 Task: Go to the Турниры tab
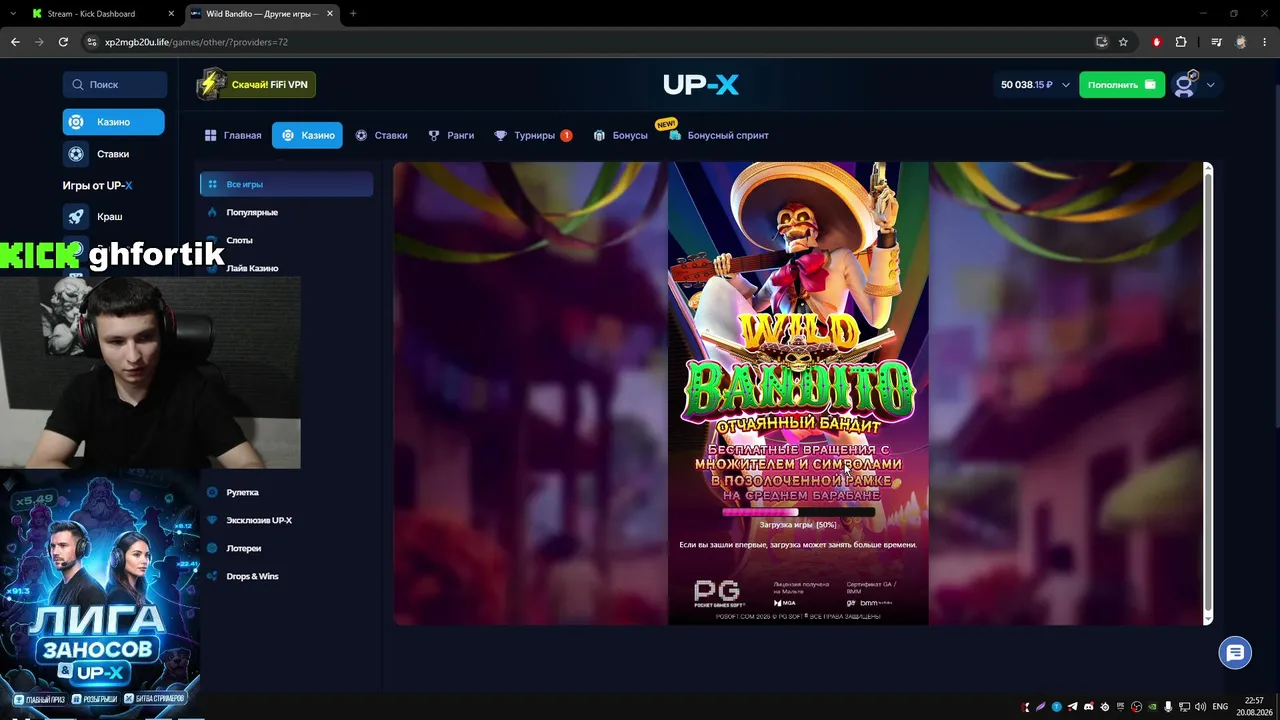(533, 135)
